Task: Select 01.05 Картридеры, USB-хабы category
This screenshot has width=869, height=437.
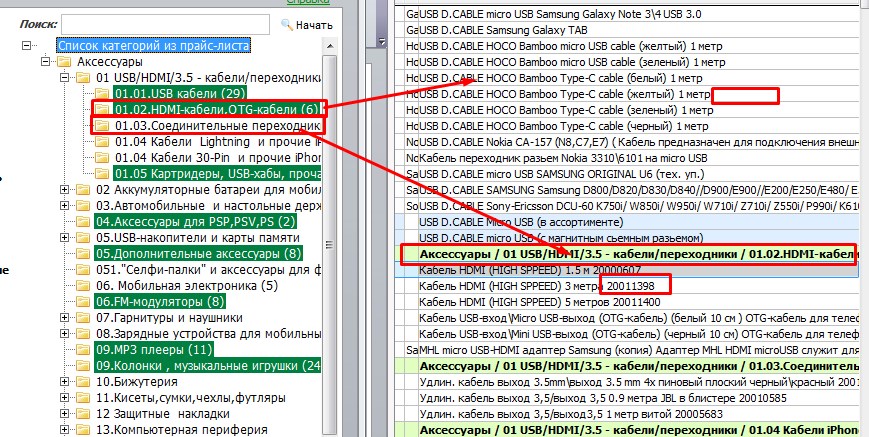Action: point(217,173)
